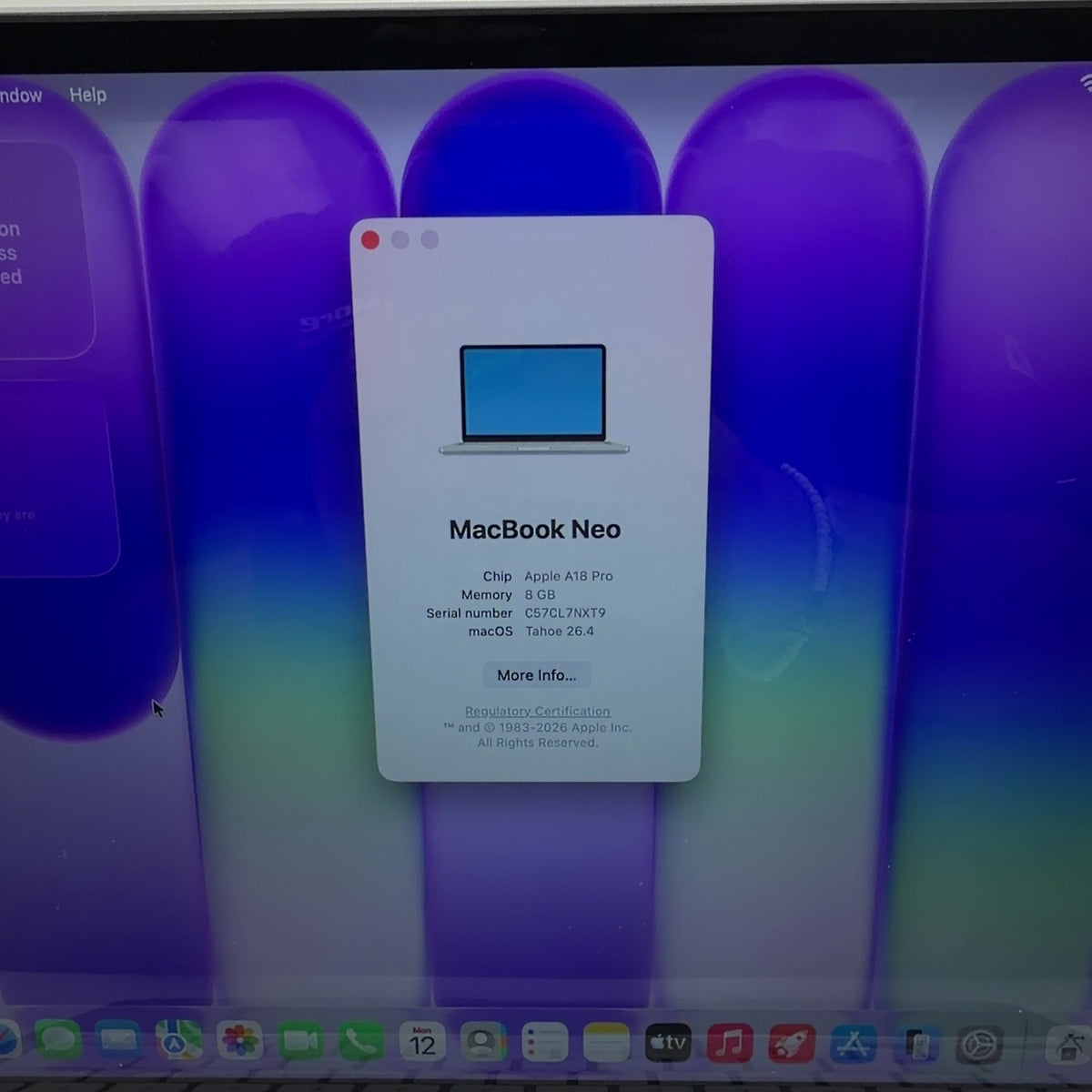Click the macOS version "Tahoe 26.4"
The width and height of the screenshot is (1092, 1092).
560,632
